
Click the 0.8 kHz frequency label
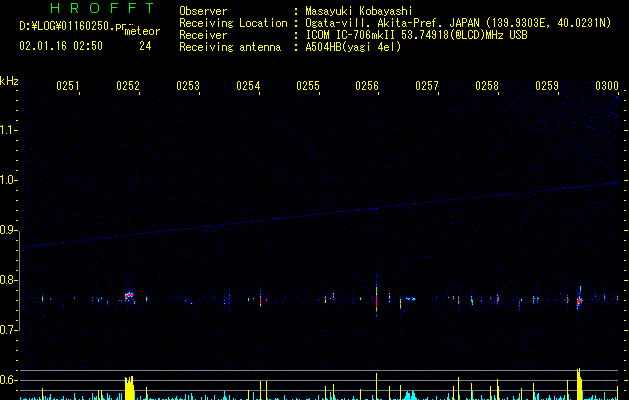pos(8,280)
